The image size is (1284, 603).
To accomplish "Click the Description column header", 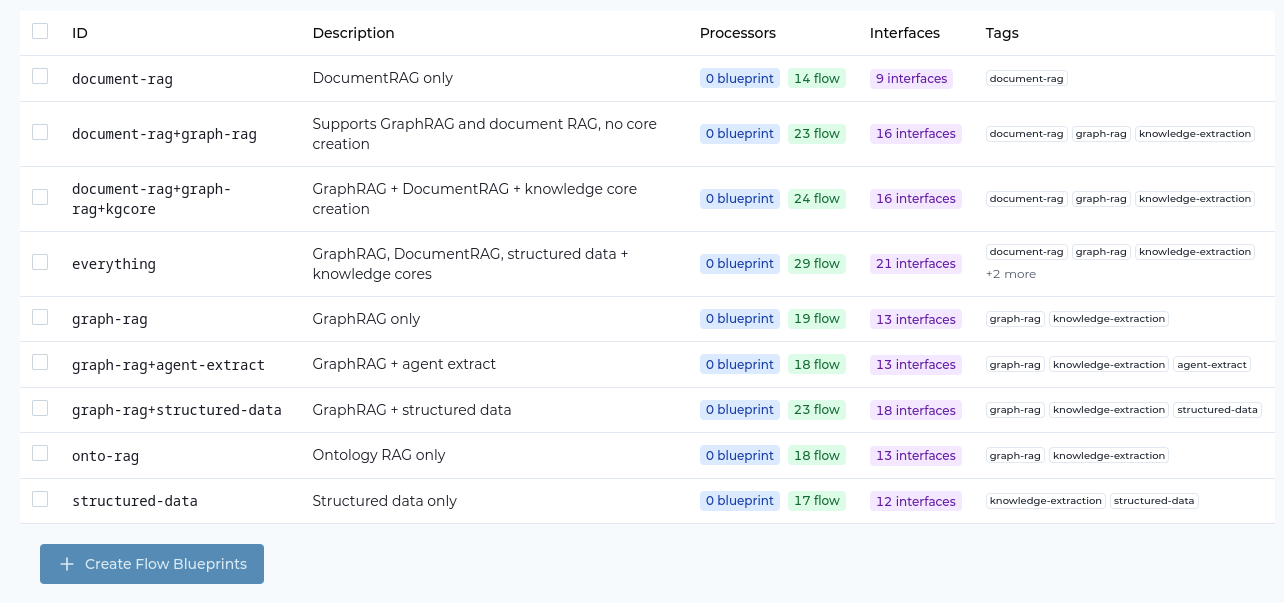I will tap(353, 33).
